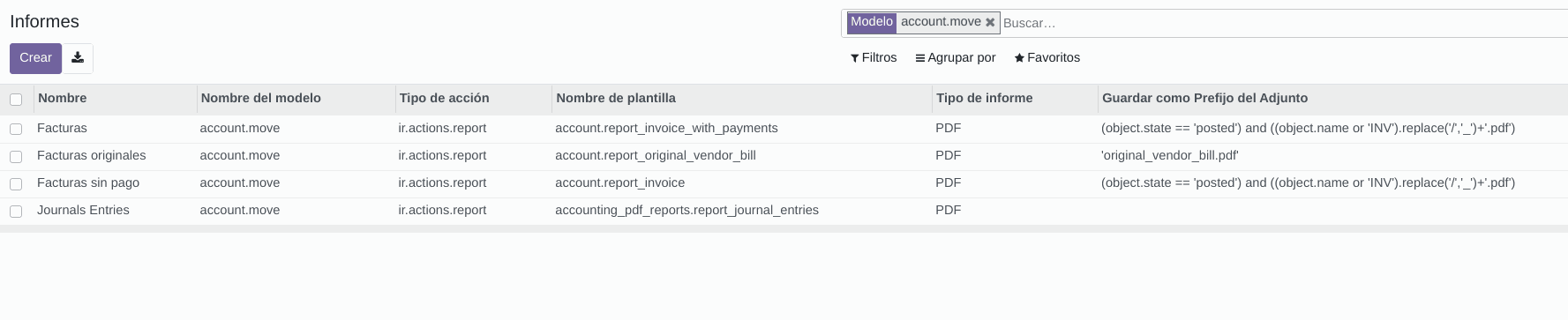Image resolution: width=1568 pixels, height=320 pixels.
Task: Mark the Journals Entries row checkbox
Action: (x=16, y=212)
